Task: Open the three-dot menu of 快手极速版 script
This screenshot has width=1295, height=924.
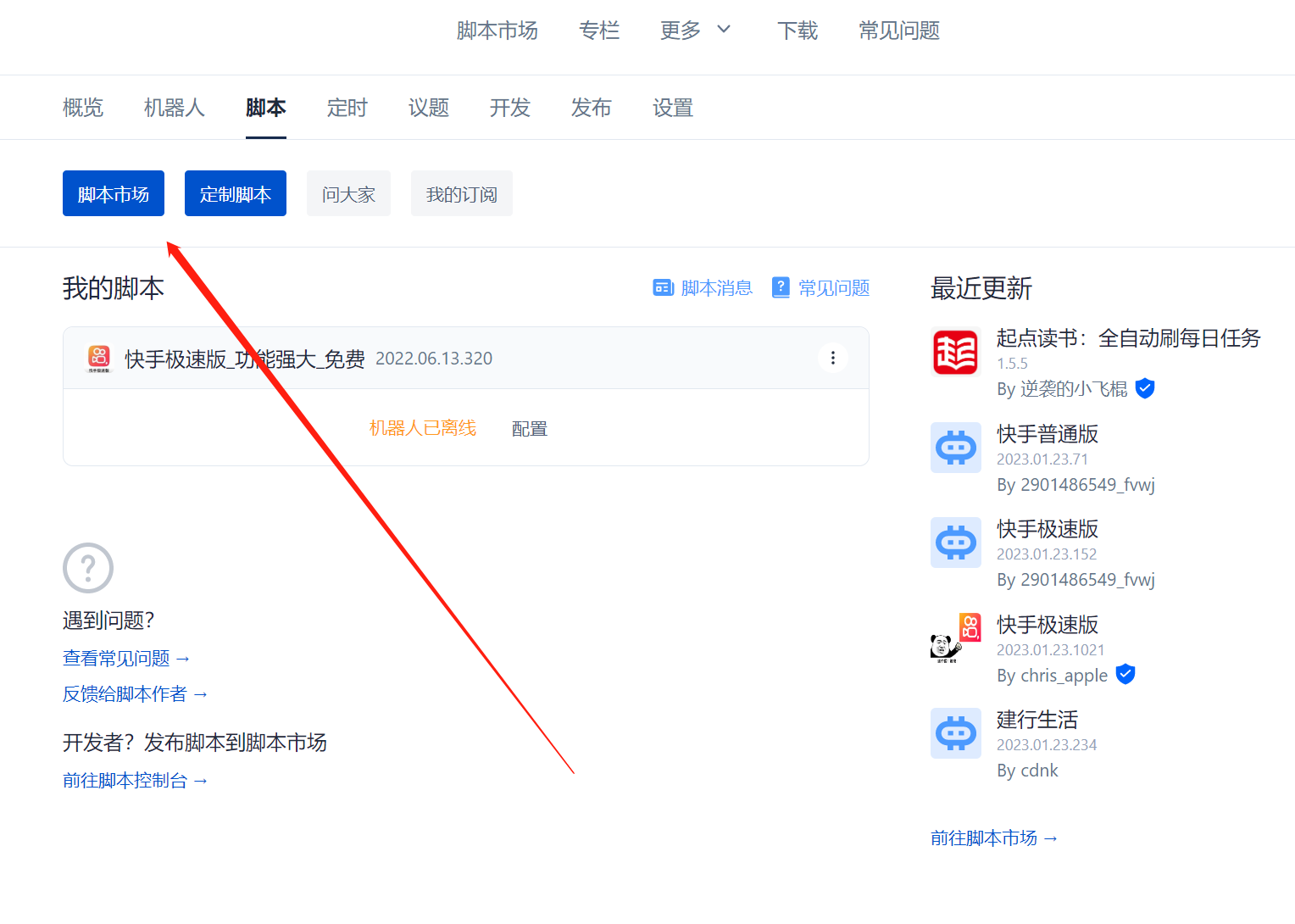Action: tap(833, 358)
